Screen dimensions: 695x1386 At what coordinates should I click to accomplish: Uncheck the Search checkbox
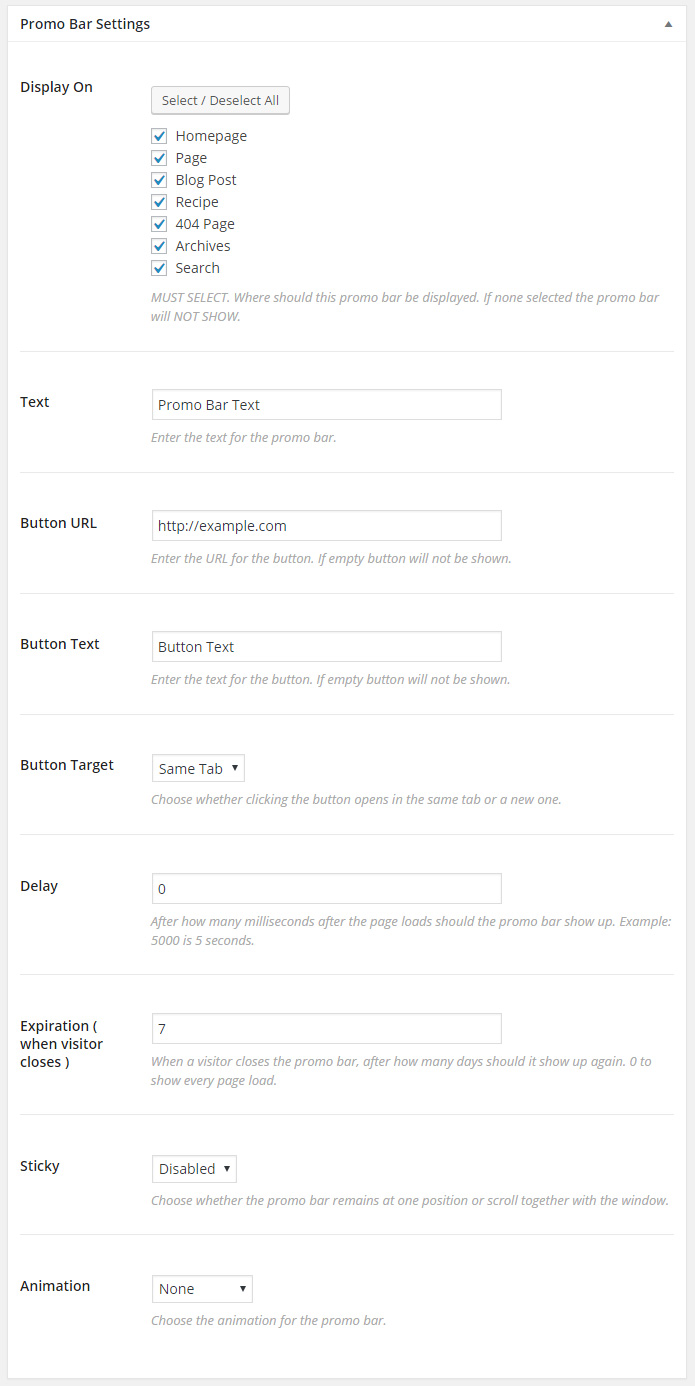[159, 268]
